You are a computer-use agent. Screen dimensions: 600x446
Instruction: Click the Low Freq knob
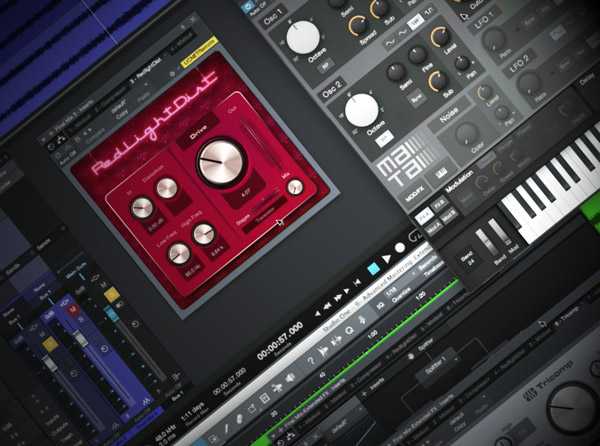coord(179,254)
